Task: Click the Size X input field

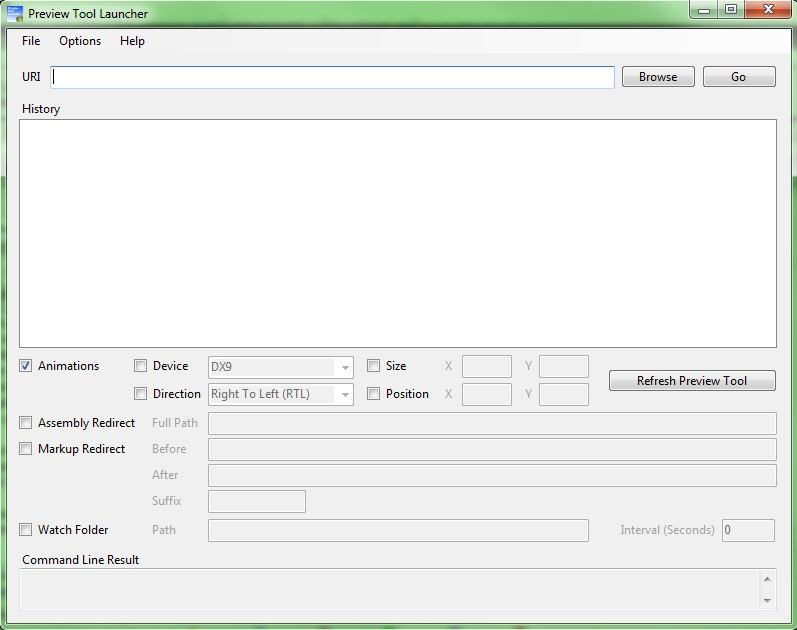Action: (x=486, y=367)
